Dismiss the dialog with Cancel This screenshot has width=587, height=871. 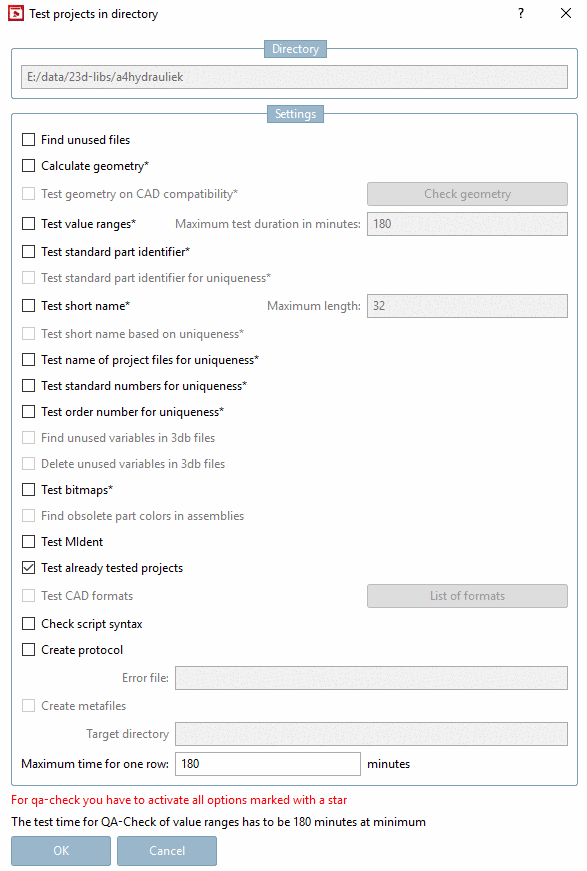coord(166,850)
